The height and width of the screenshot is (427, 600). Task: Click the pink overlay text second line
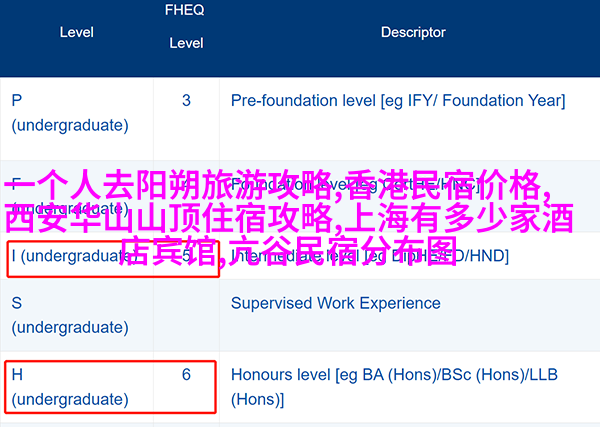(x=289, y=218)
